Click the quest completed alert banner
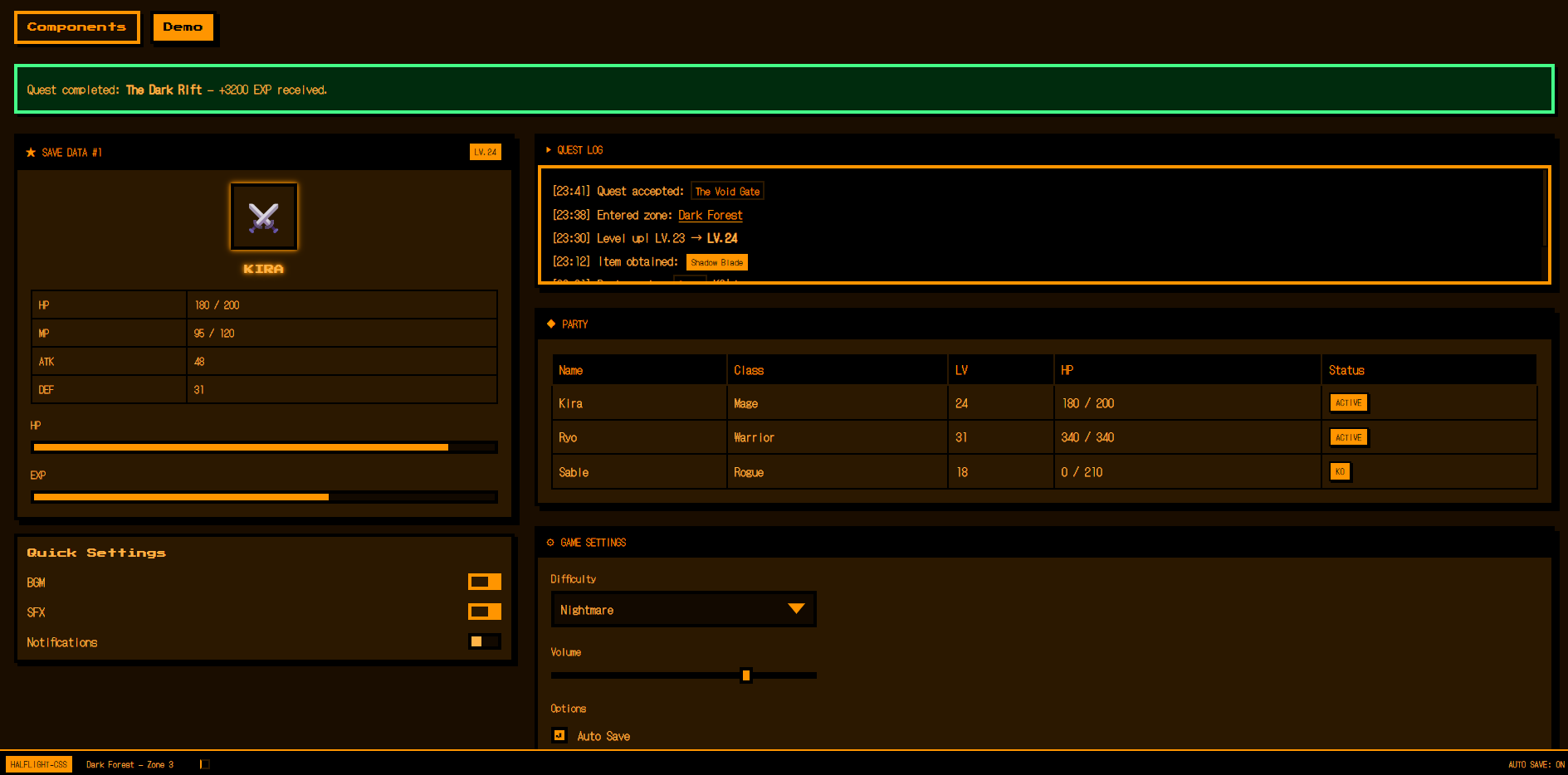The image size is (1568, 775). click(x=784, y=89)
